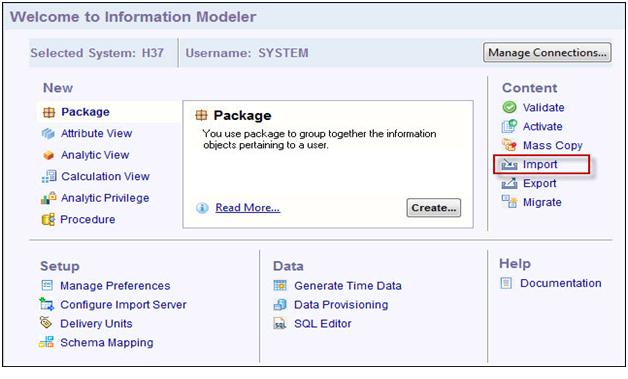Click the Mass Copy icon
Screen dimensions: 628x379
509,145
